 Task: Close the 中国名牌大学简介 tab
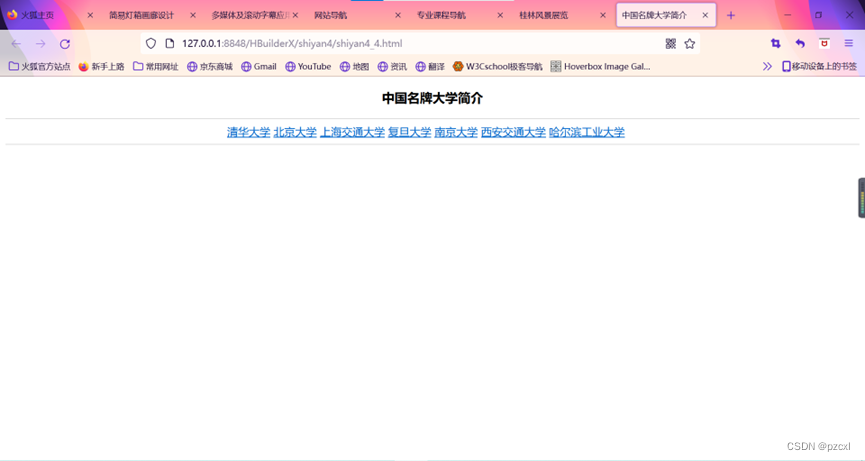tap(705, 15)
